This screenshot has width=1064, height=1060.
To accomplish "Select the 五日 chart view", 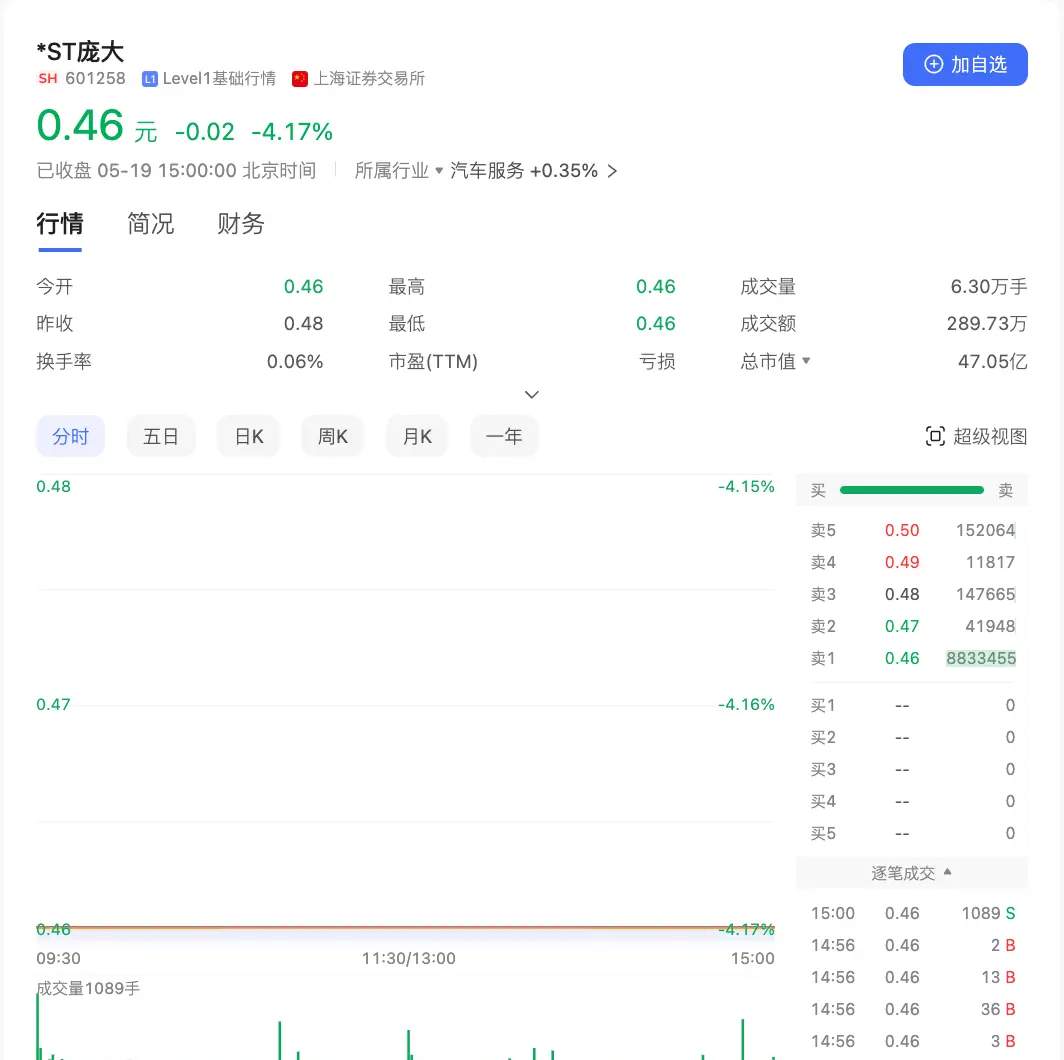I will (161, 436).
